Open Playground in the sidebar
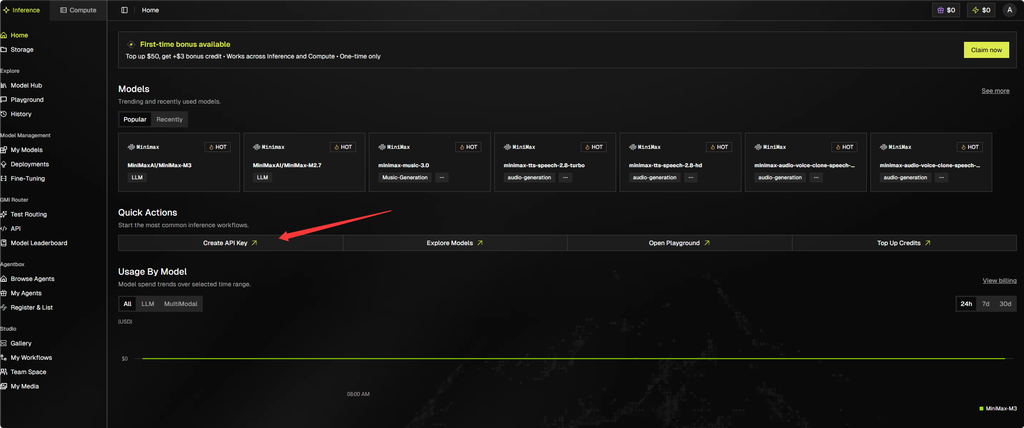 [x=27, y=100]
